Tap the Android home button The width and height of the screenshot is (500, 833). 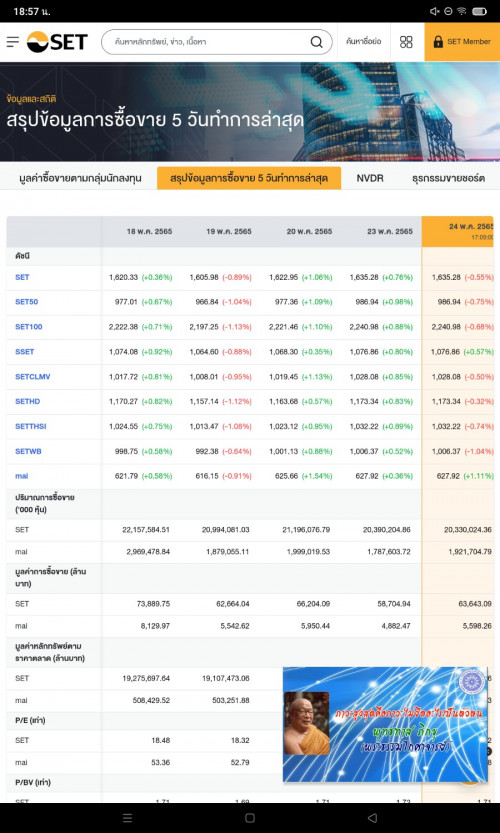pyautogui.click(x=250, y=818)
